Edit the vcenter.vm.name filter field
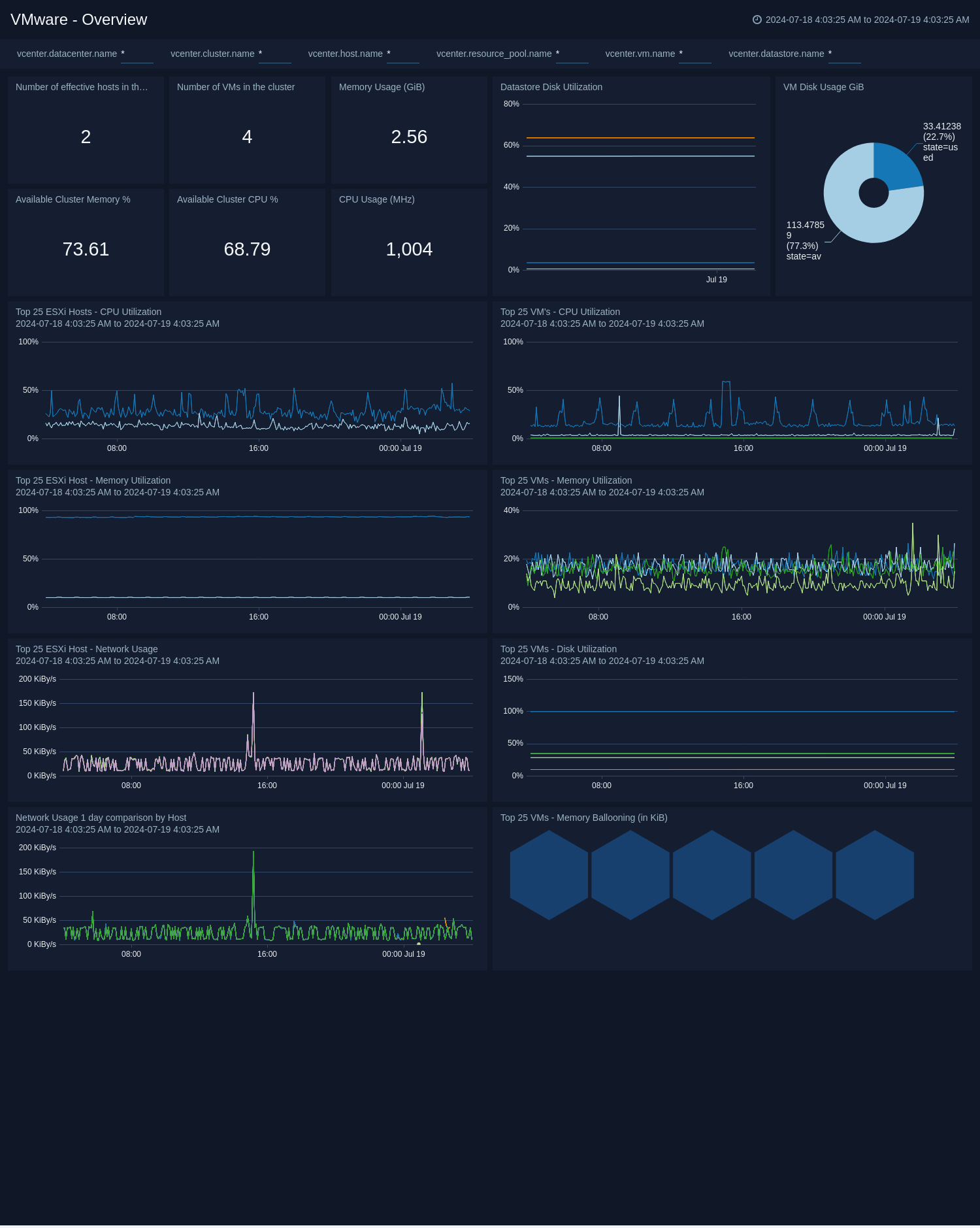Image resolution: width=980 pixels, height=1228 pixels. [x=695, y=54]
